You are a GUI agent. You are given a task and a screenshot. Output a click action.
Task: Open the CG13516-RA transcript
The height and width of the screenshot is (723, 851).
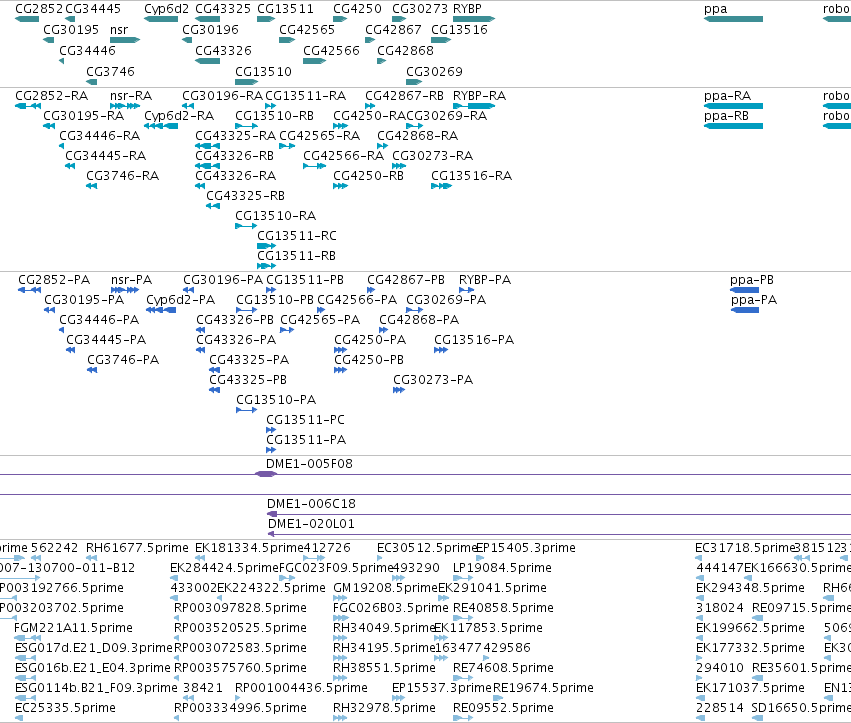click(x=441, y=186)
